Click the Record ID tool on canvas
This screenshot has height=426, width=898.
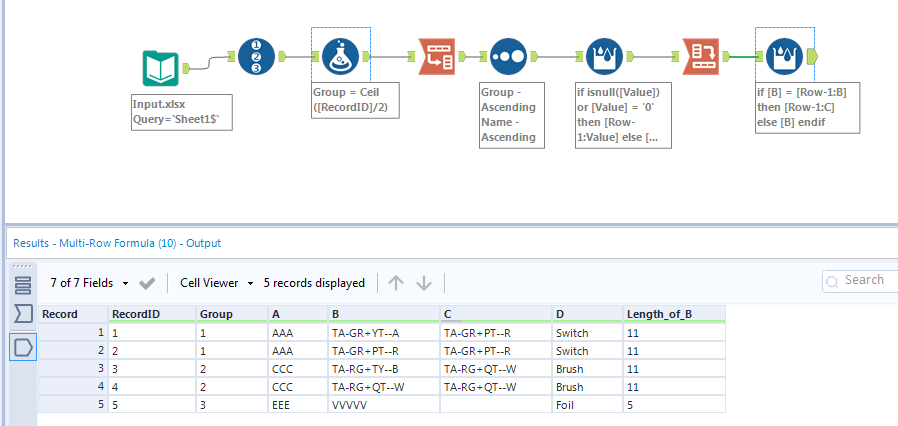(x=256, y=57)
